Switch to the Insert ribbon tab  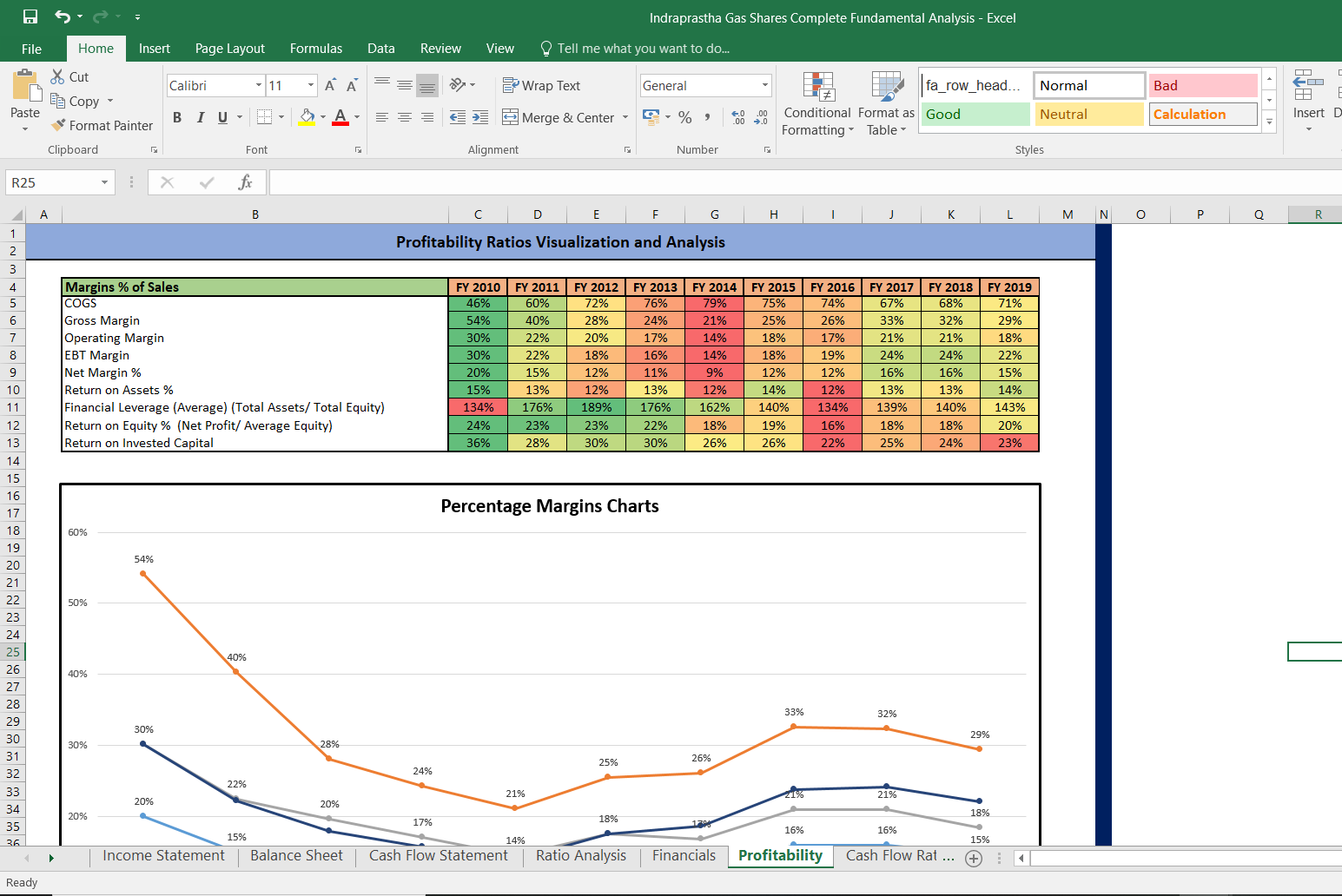pos(155,49)
